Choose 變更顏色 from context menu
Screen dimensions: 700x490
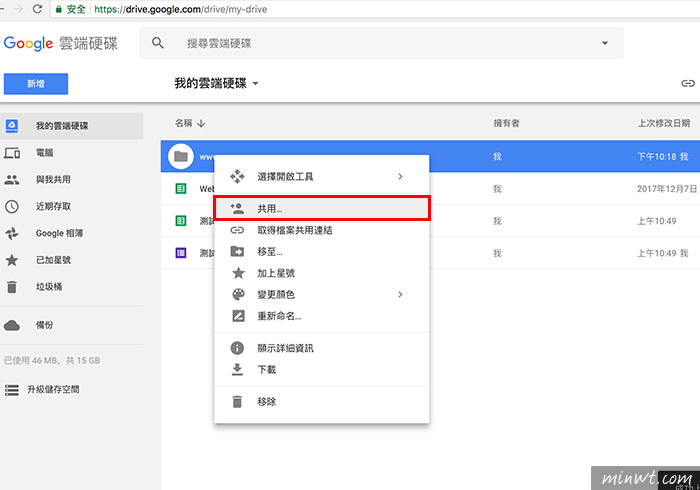pyautogui.click(x=321, y=295)
